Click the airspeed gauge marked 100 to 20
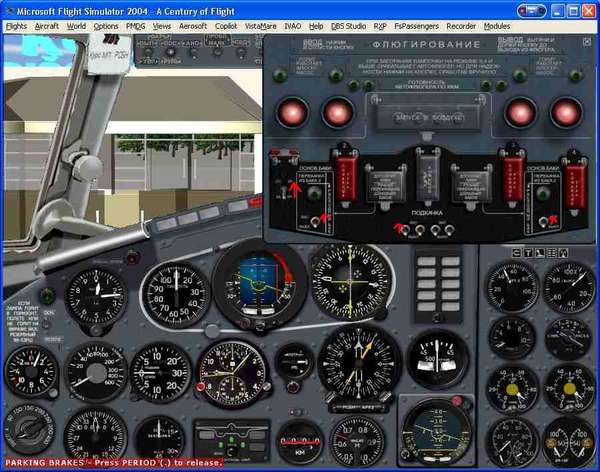600x472 pixels. 175,295
